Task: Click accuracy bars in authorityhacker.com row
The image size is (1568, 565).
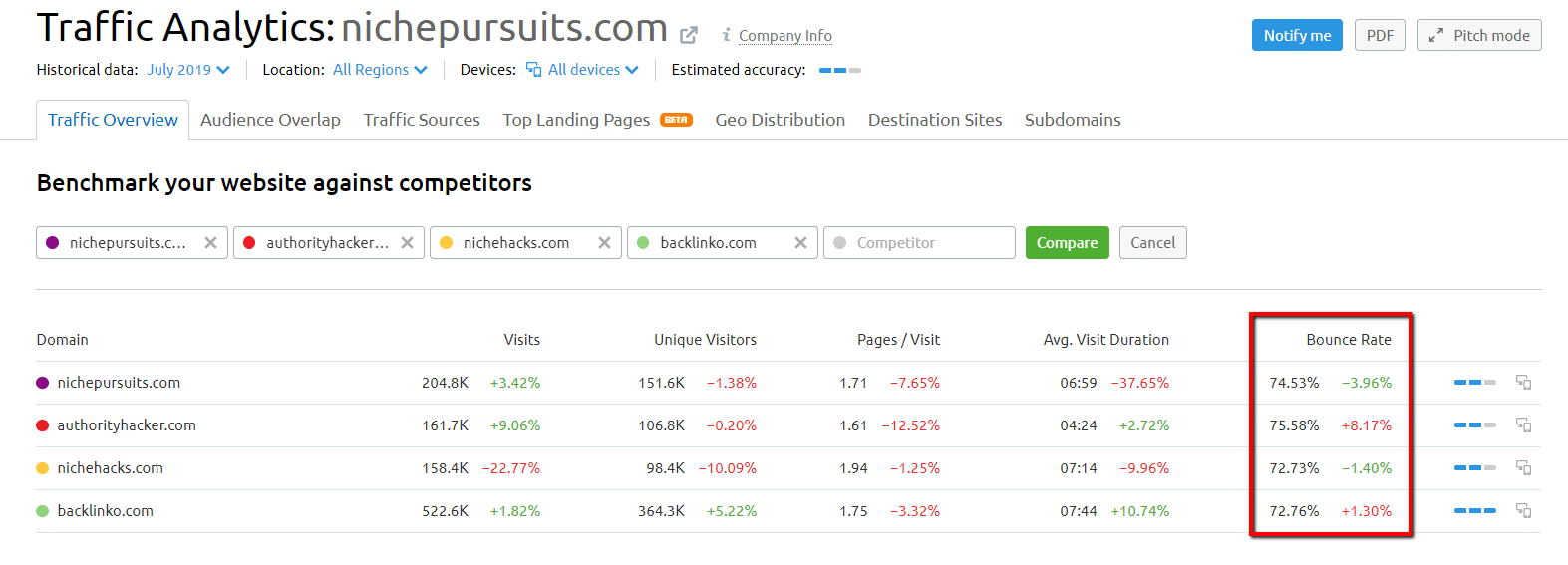Action: [x=1474, y=424]
